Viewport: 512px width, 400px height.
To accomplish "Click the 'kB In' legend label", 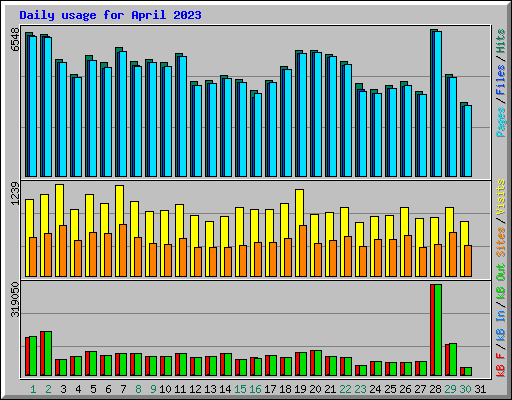I will click(x=500, y=326).
